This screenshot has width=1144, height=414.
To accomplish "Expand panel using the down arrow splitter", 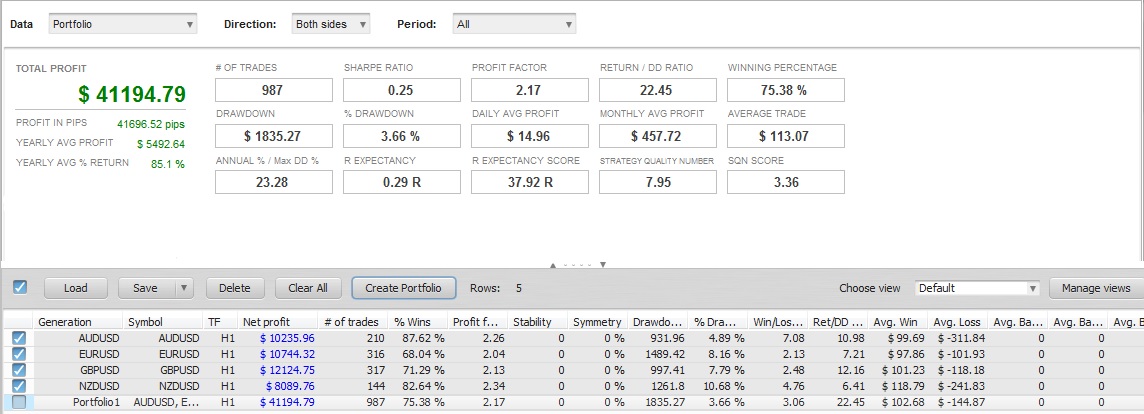I will point(603,264).
